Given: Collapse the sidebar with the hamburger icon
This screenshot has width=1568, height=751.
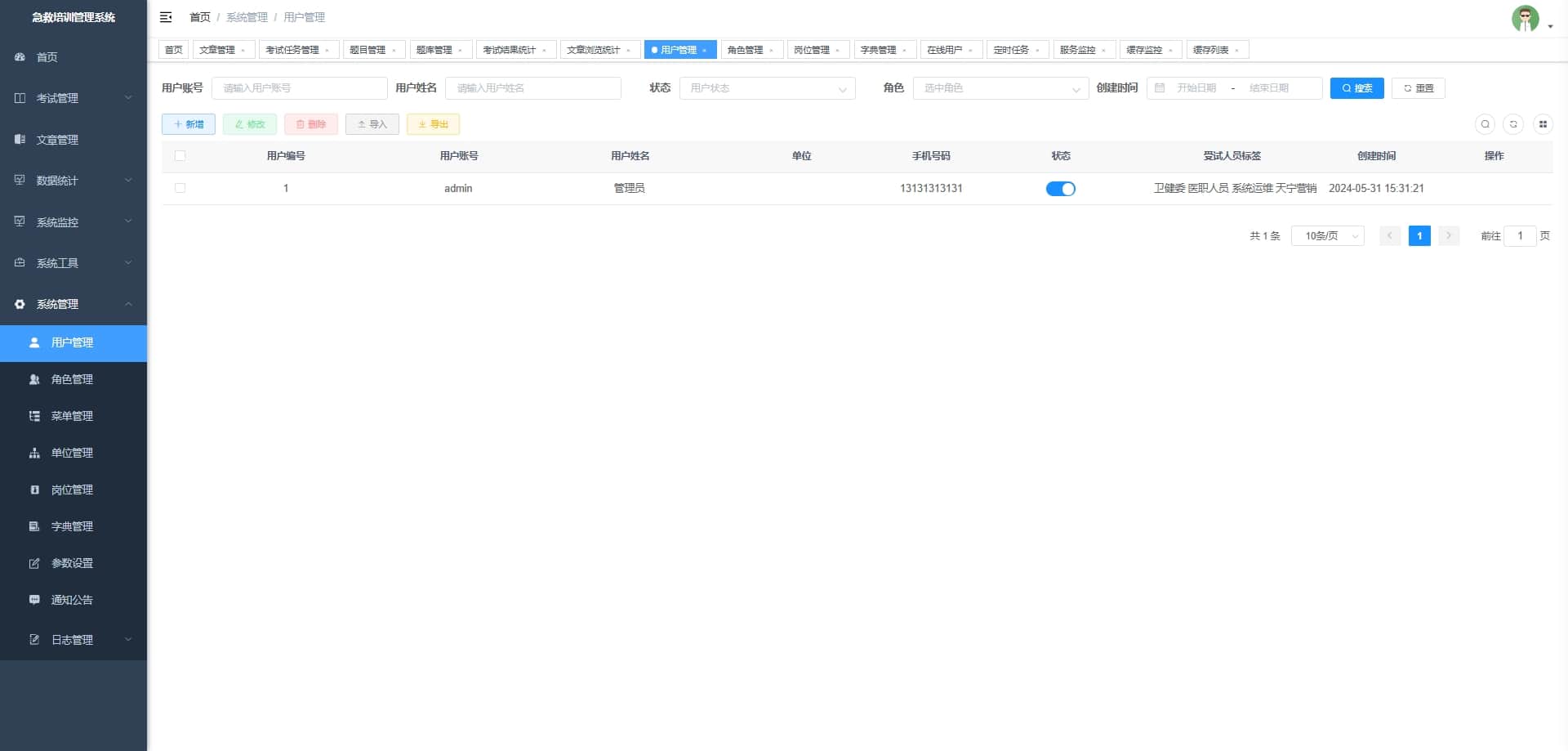Looking at the screenshot, I should tap(166, 17).
